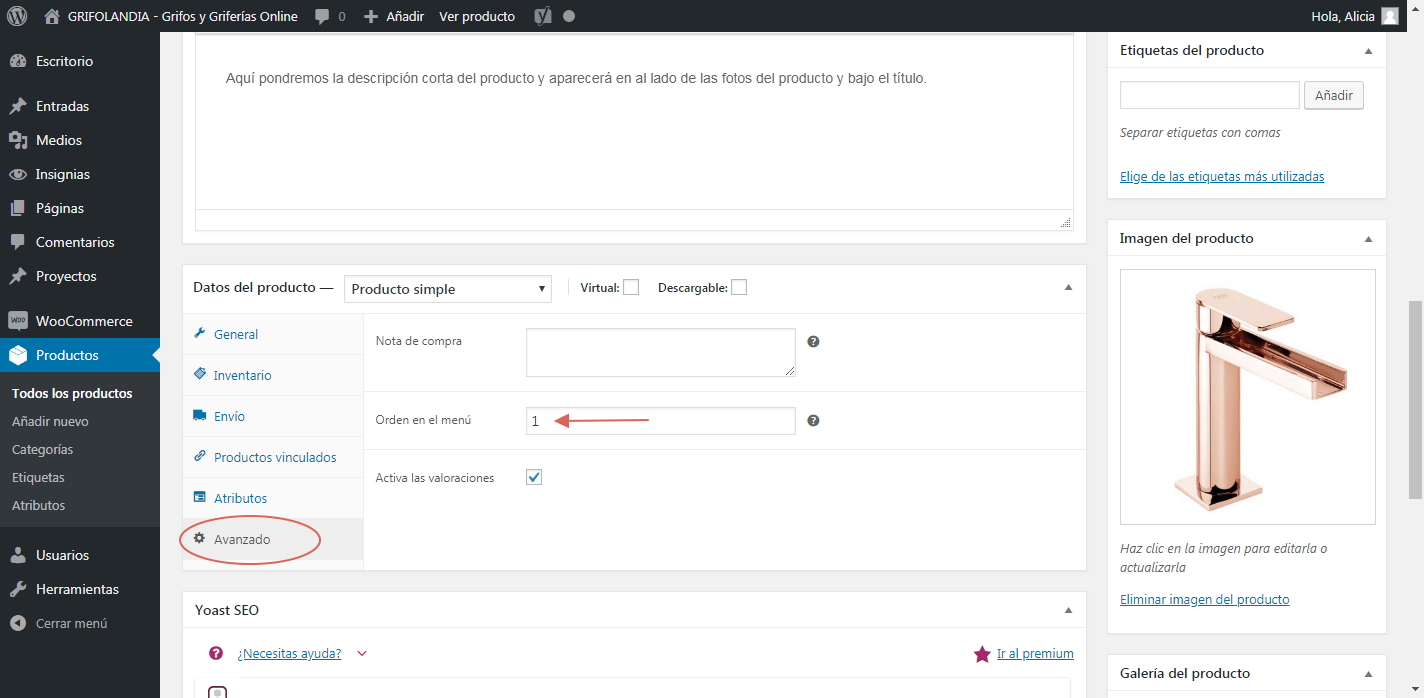This screenshot has width=1424, height=698.
Task: Click the Comentarios speech bubble icon
Action: pyautogui.click(x=17, y=242)
